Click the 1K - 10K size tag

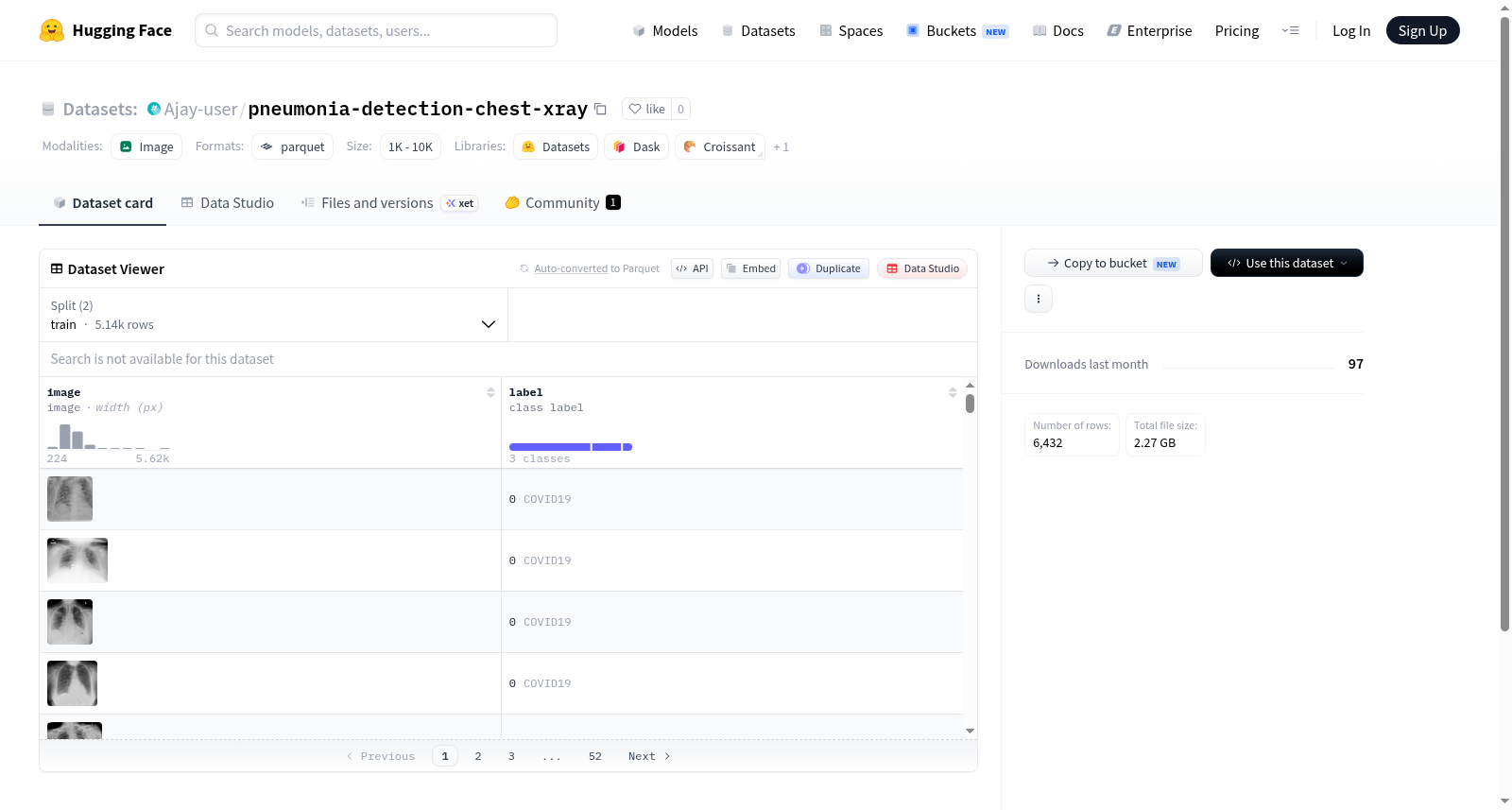pos(410,146)
